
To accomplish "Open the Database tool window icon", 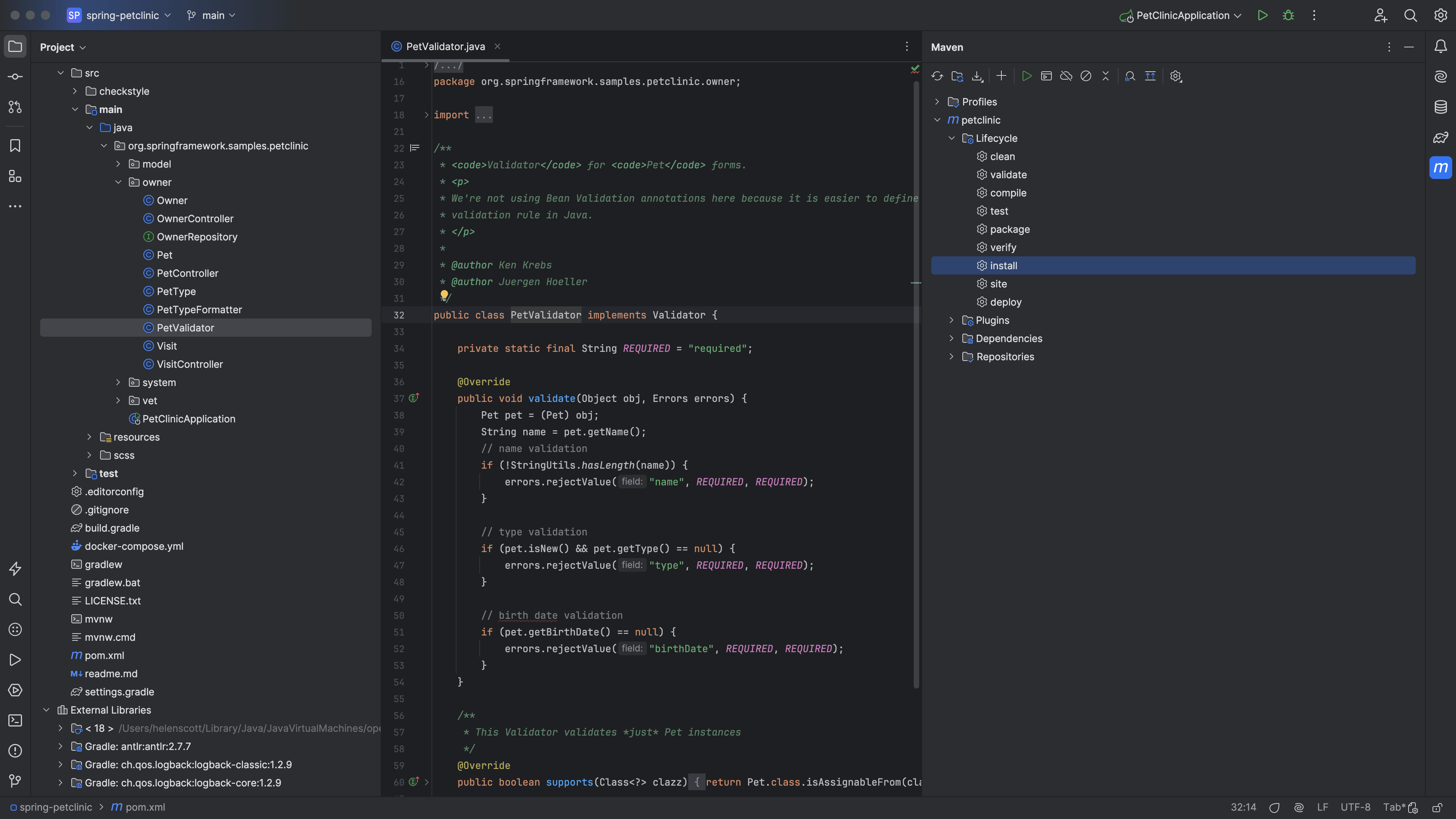I will point(1440,107).
